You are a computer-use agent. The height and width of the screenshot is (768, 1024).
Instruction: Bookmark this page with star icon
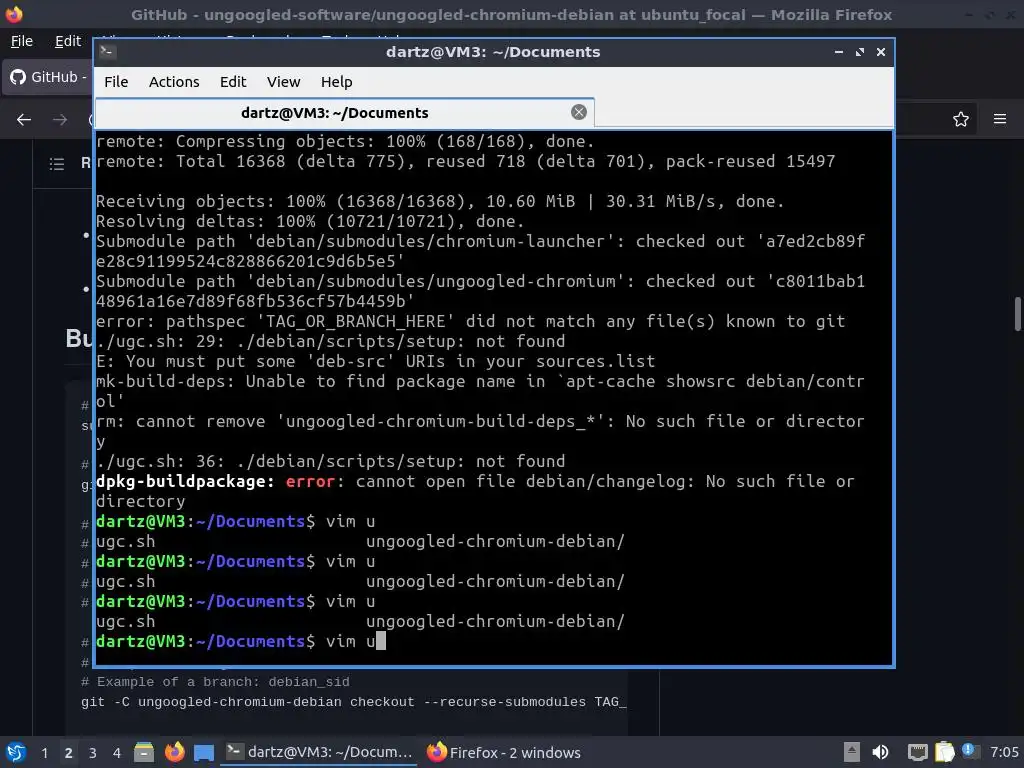[x=961, y=120]
